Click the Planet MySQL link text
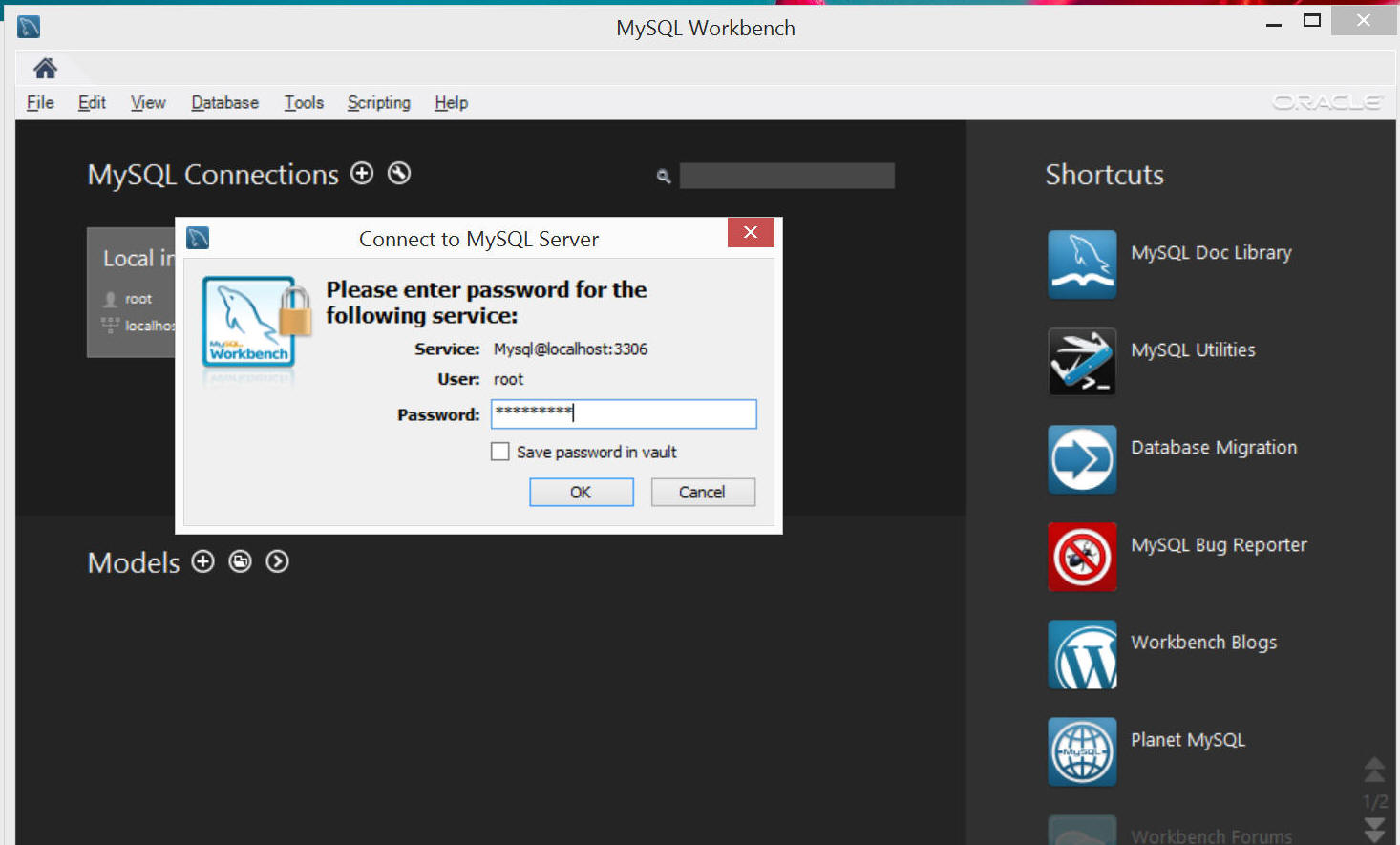 [x=1188, y=740]
